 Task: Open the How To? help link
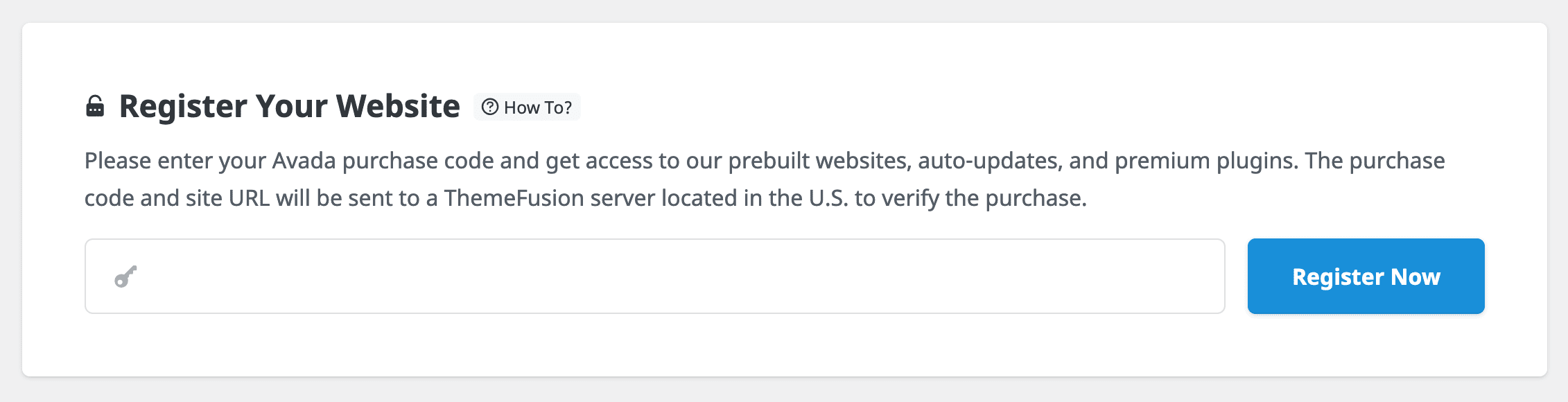527,107
